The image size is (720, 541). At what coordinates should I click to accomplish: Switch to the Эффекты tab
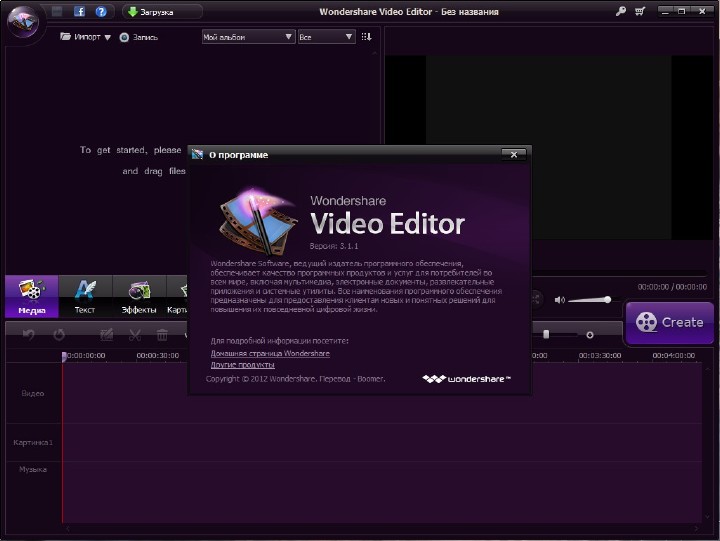(138, 296)
